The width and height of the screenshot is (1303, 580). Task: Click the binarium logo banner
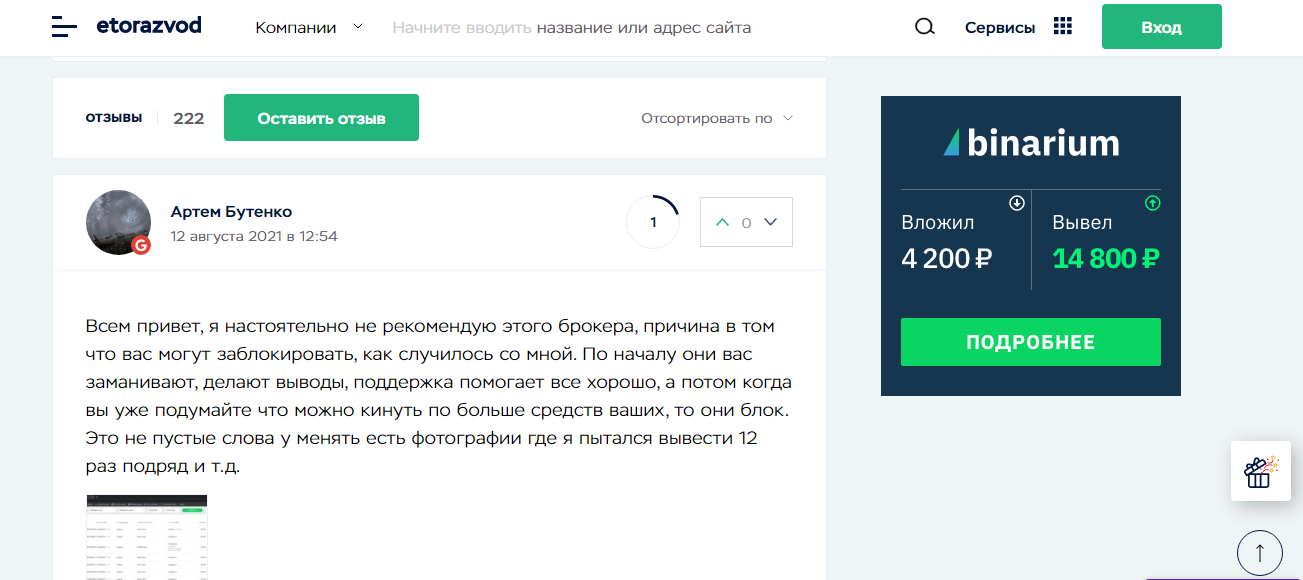1031,143
